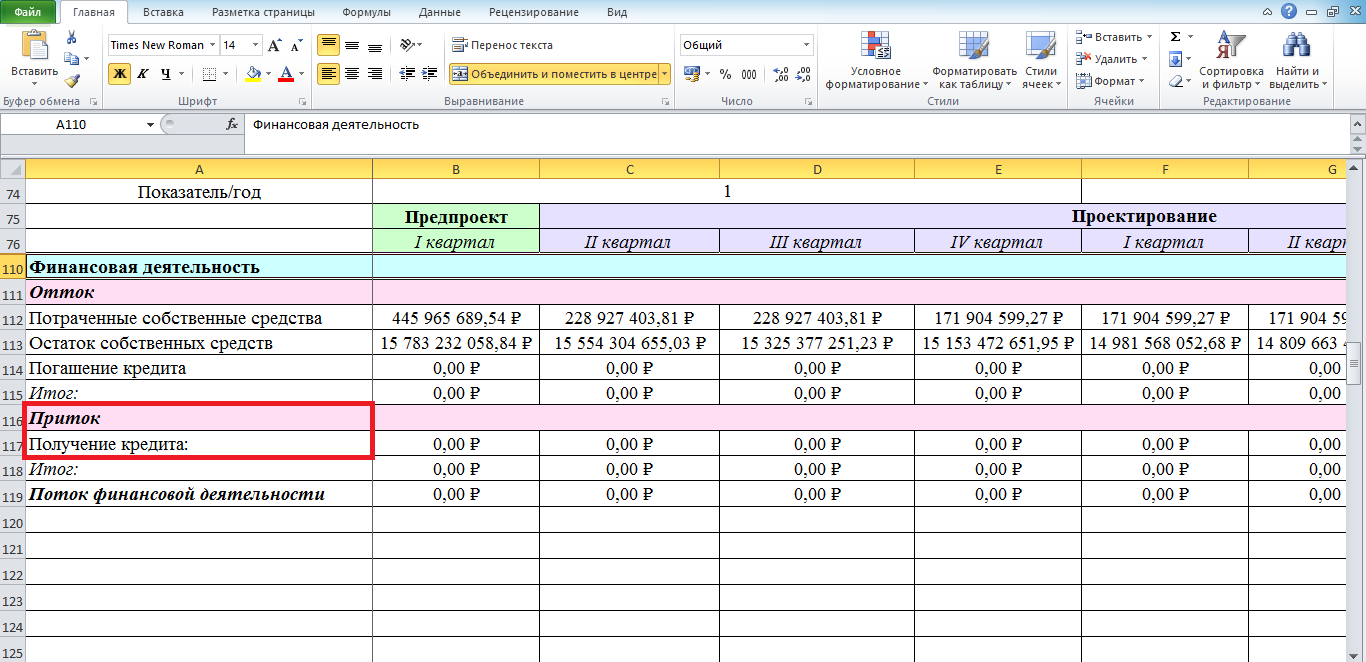Click the increase decimal places icon

click(x=781, y=74)
